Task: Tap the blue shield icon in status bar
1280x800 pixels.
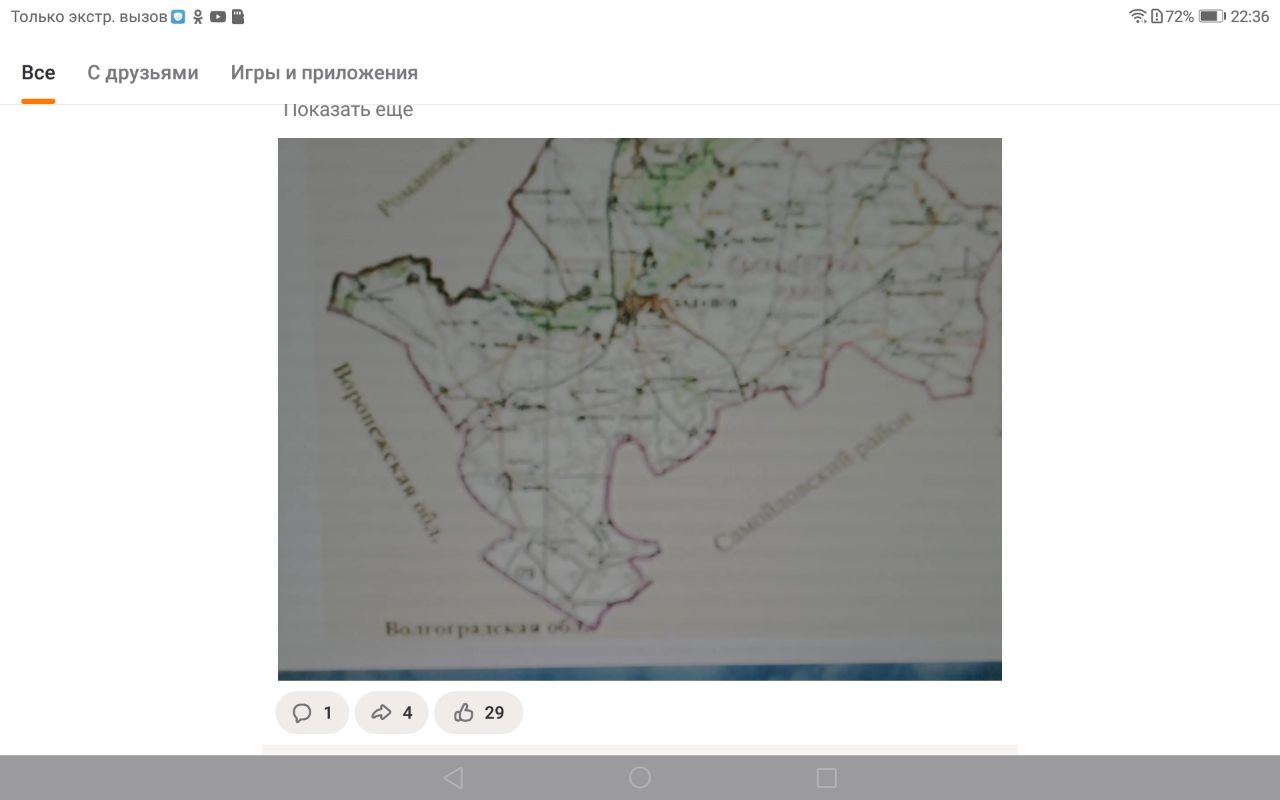Action: [178, 17]
